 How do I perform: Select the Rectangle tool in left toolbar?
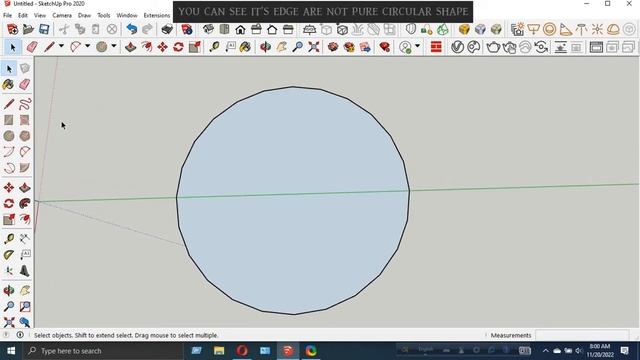pos(9,120)
